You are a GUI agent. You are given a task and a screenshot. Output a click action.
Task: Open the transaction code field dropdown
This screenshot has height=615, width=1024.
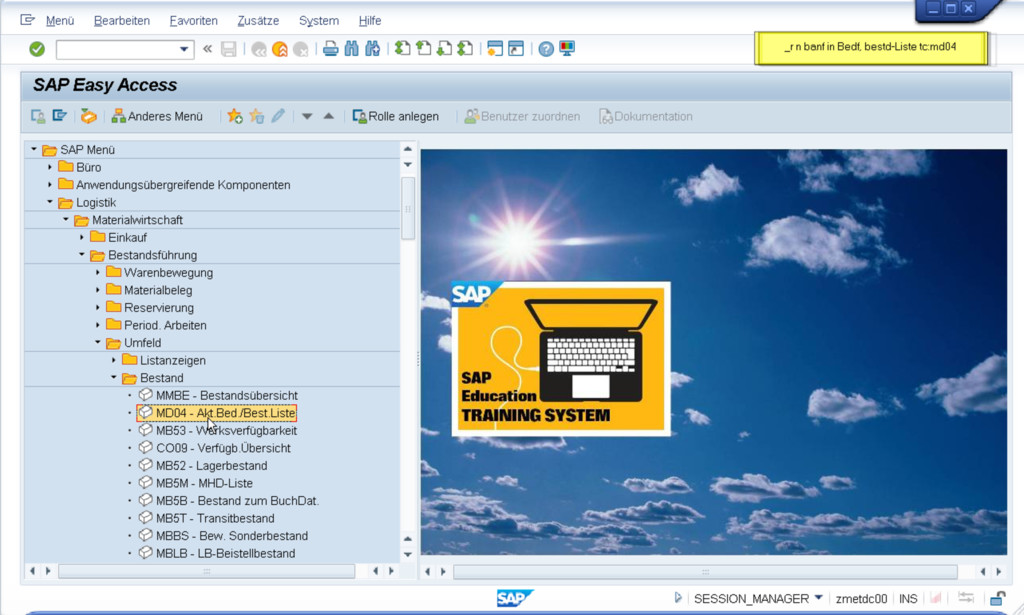[184, 49]
